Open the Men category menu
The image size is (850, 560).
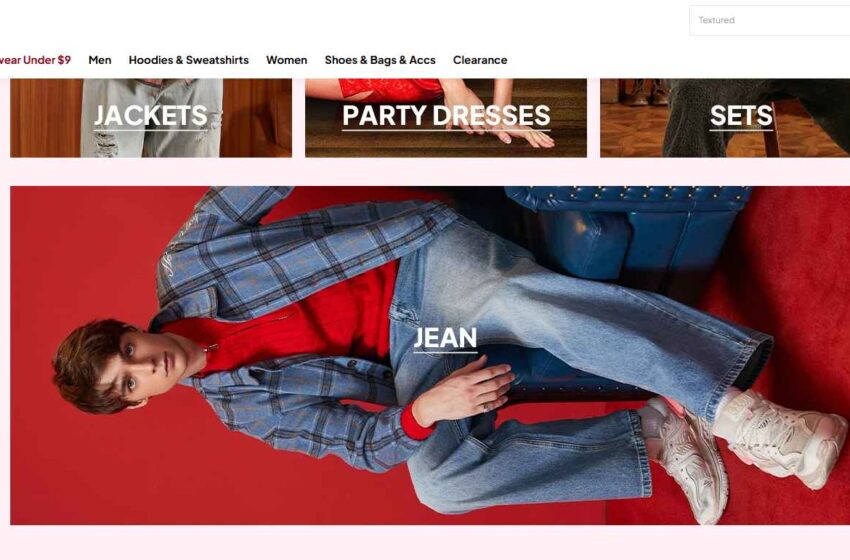[100, 60]
